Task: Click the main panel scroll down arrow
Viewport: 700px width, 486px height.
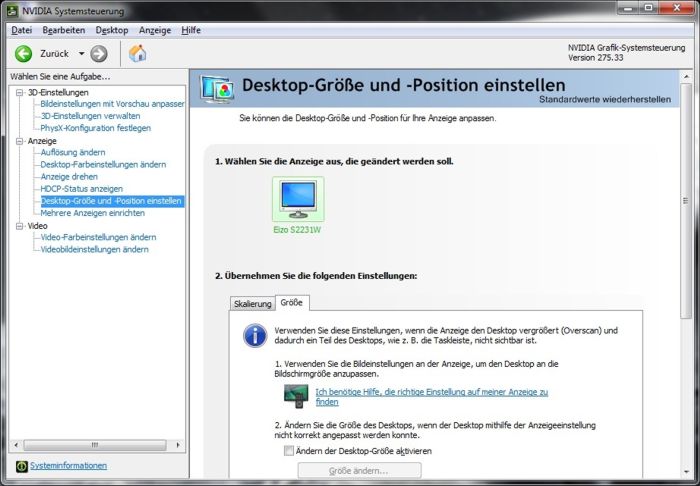Action: coord(686,472)
